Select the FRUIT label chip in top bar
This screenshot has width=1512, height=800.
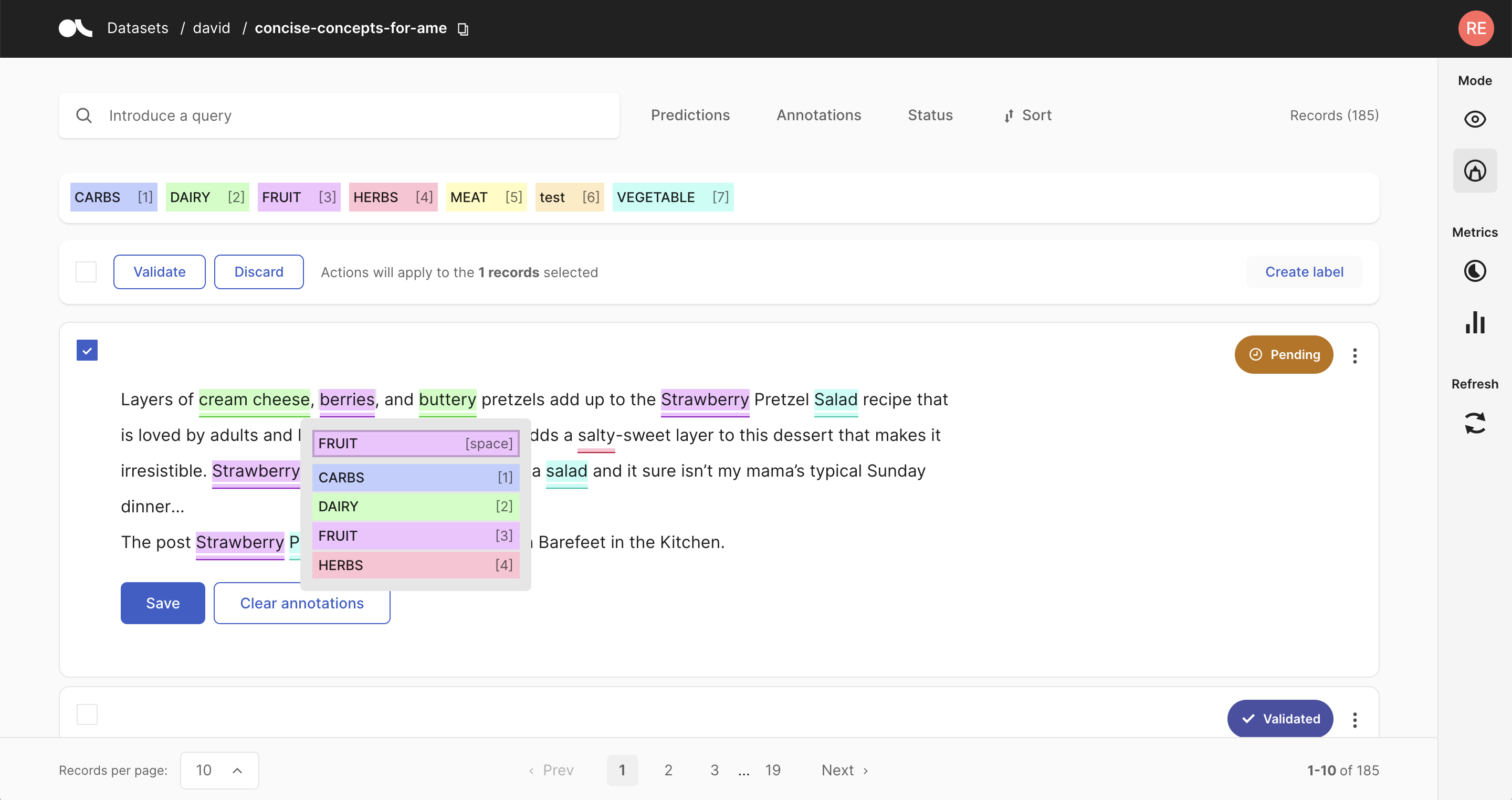coord(299,197)
